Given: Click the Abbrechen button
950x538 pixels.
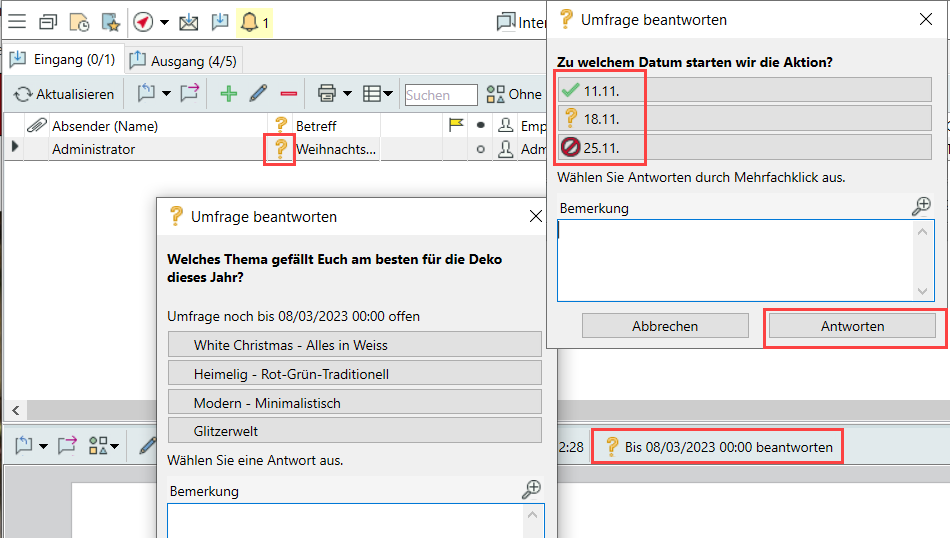Looking at the screenshot, I should (x=665, y=326).
